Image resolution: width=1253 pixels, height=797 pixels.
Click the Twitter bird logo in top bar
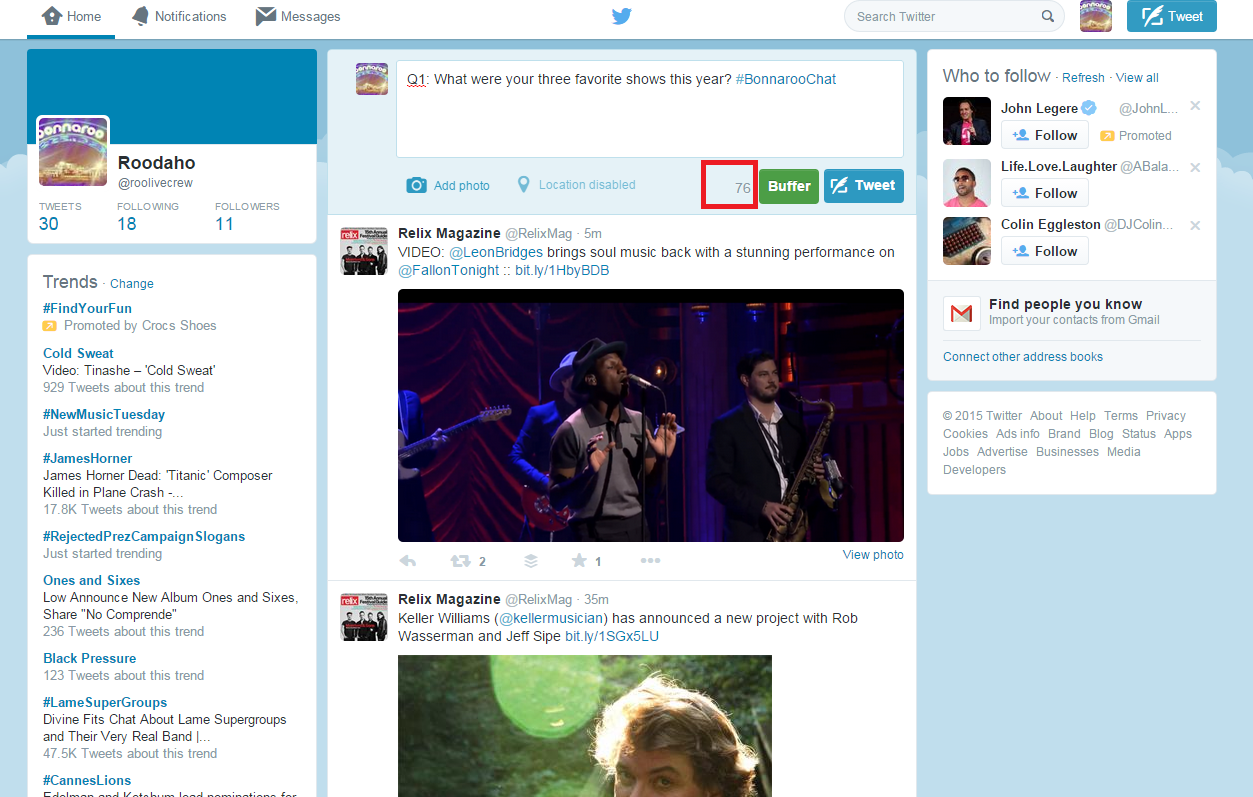tap(622, 16)
